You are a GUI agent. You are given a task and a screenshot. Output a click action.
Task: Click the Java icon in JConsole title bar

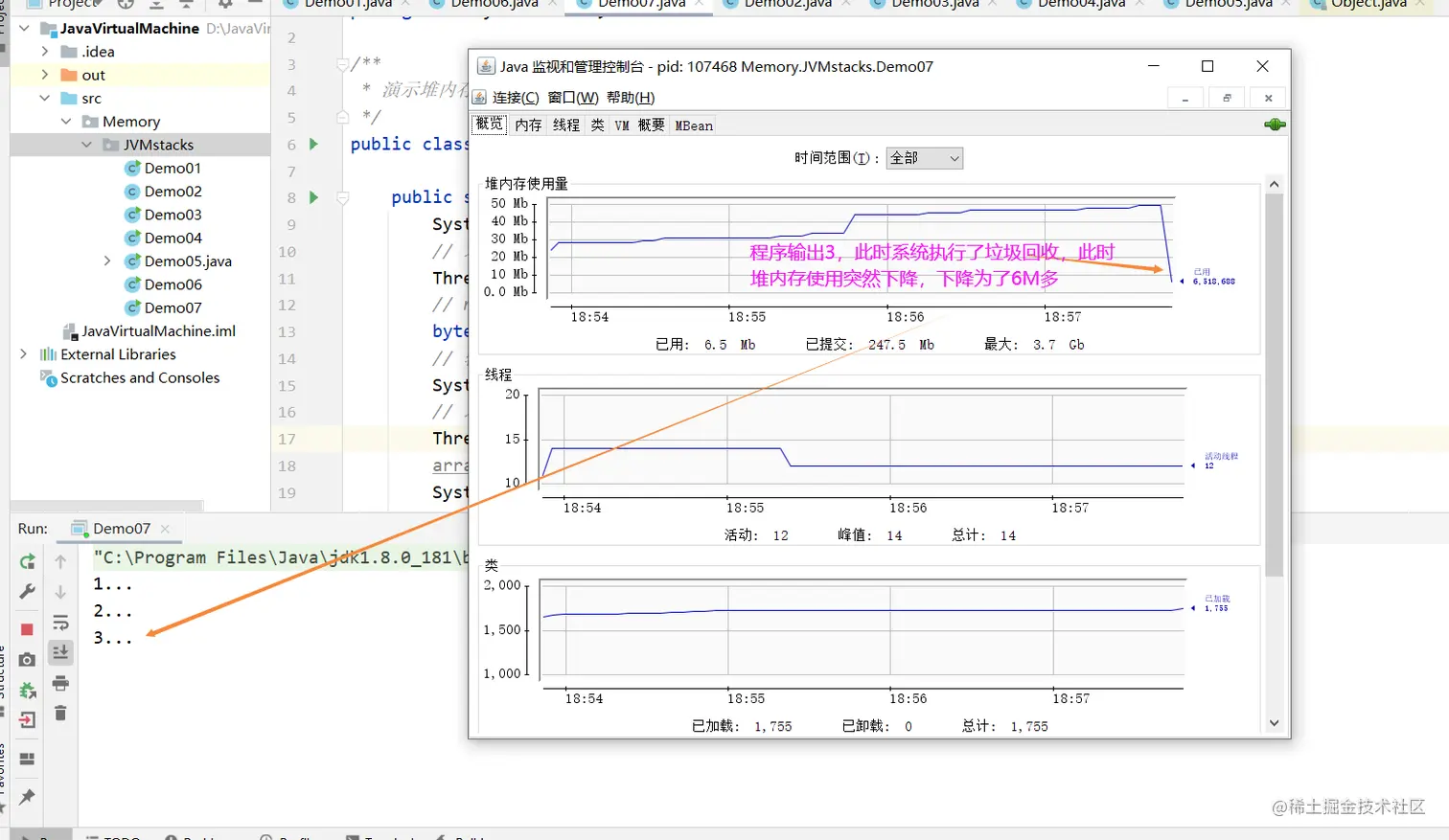pyautogui.click(x=486, y=66)
